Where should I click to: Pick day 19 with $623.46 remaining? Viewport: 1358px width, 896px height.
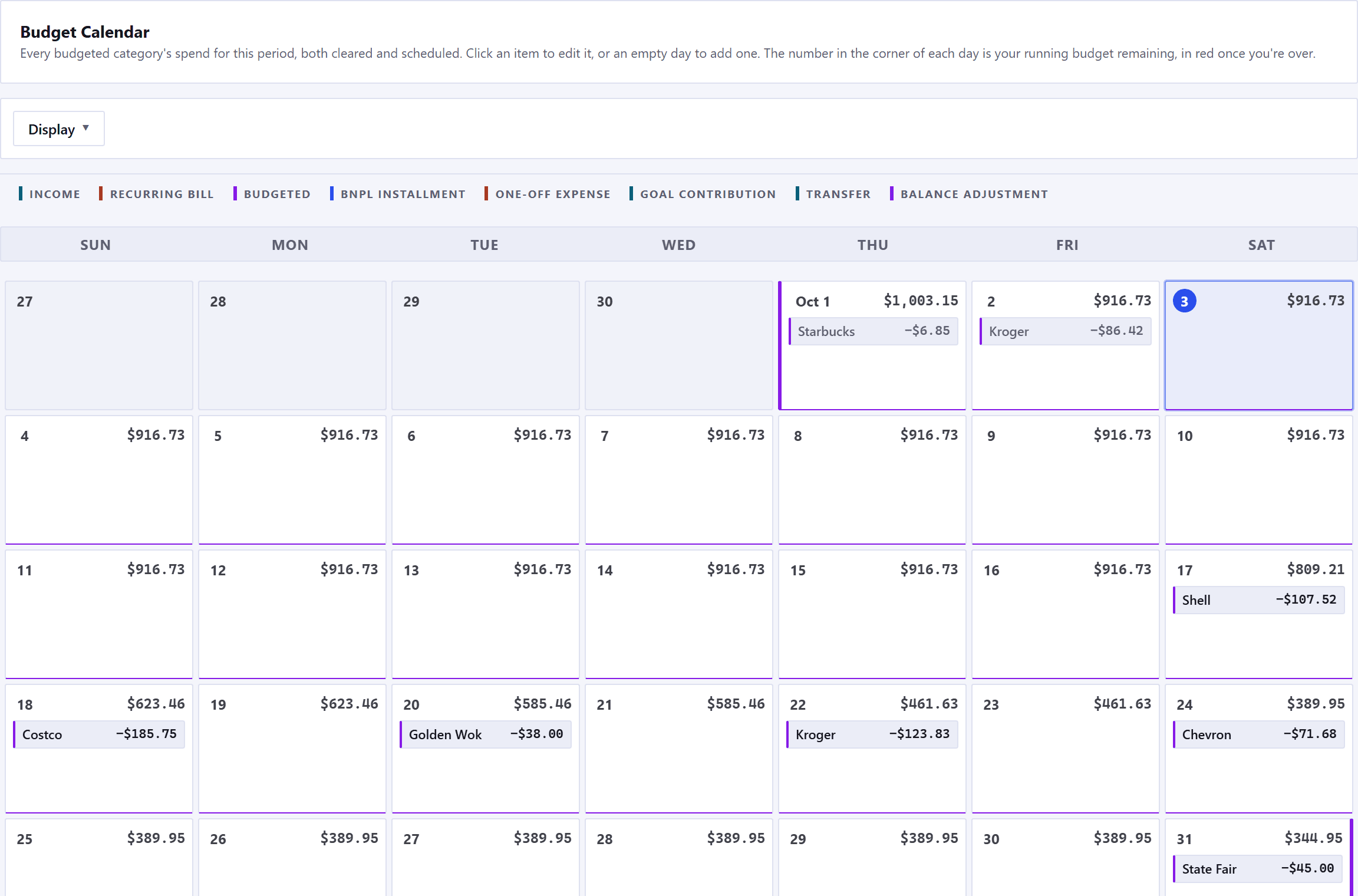pos(292,749)
